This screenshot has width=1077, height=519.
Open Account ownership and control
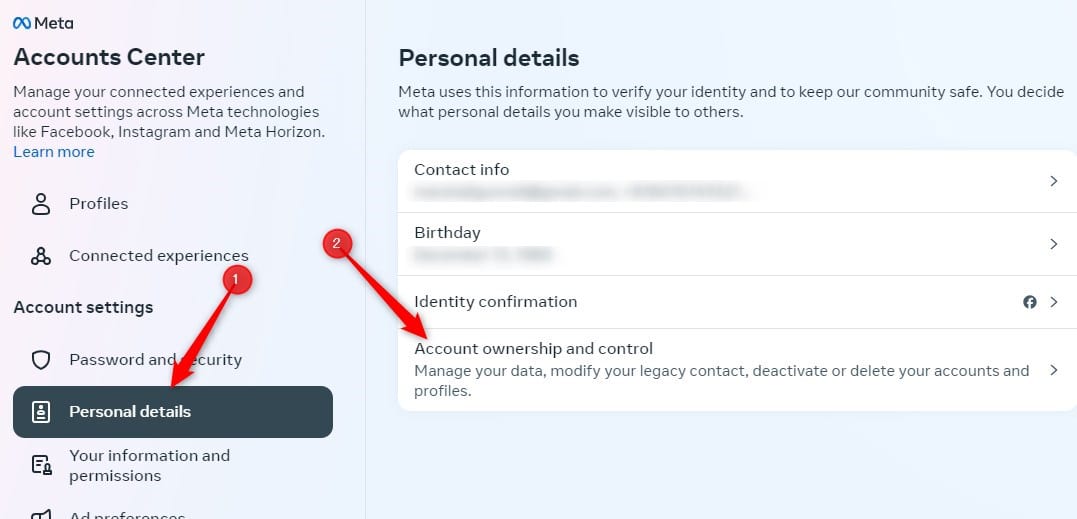[737, 369]
